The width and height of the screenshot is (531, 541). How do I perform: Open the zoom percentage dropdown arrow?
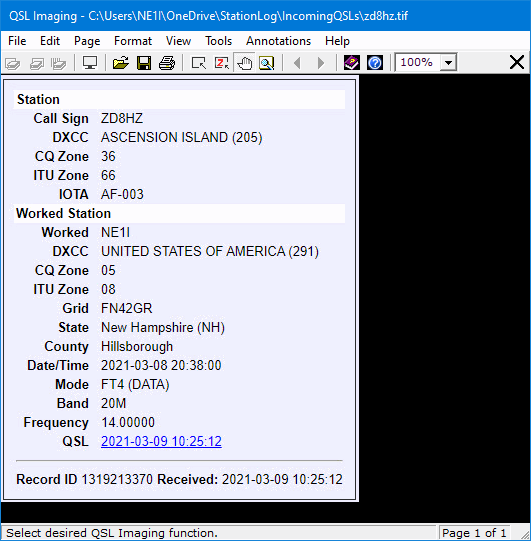pyautogui.click(x=448, y=63)
